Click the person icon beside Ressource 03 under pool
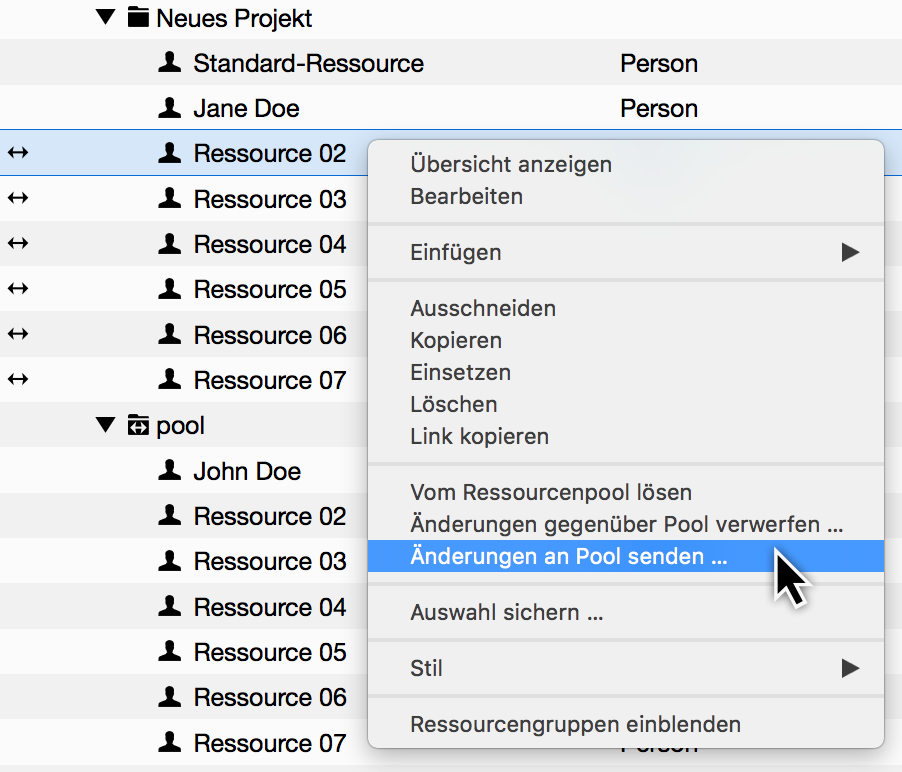This screenshot has width=902, height=772. 170,561
